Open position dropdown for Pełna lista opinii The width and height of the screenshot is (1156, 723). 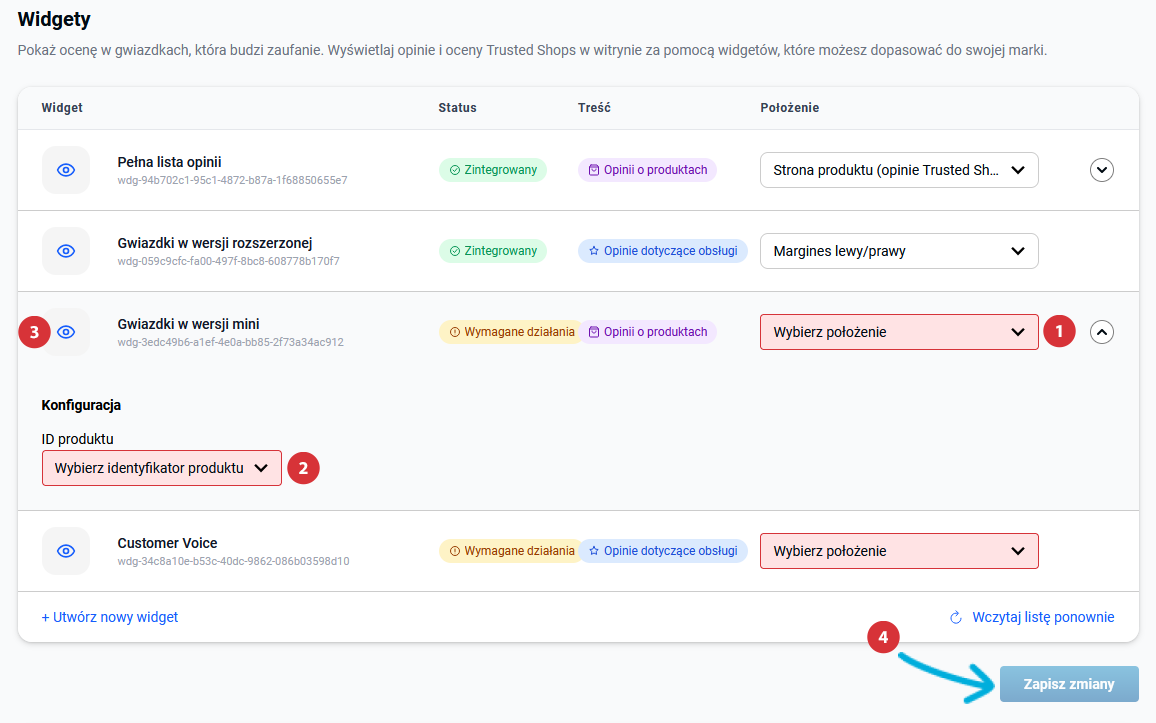click(x=898, y=170)
